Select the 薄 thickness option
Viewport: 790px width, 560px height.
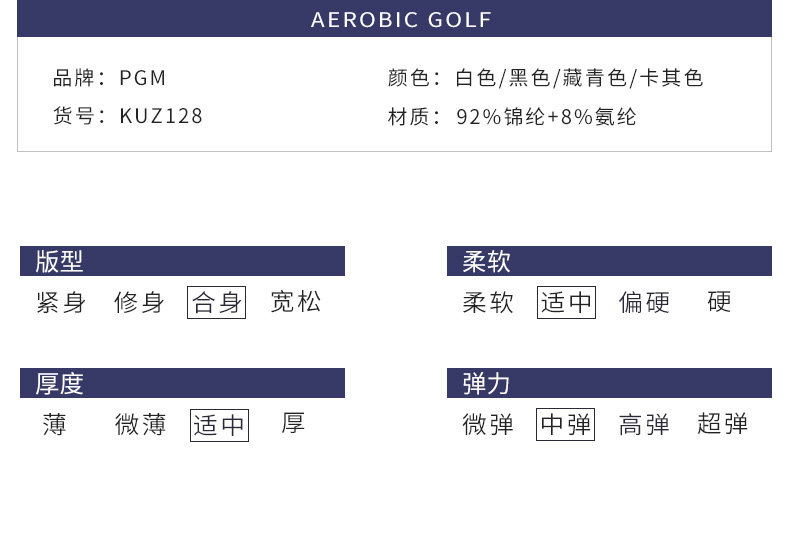tap(55, 425)
